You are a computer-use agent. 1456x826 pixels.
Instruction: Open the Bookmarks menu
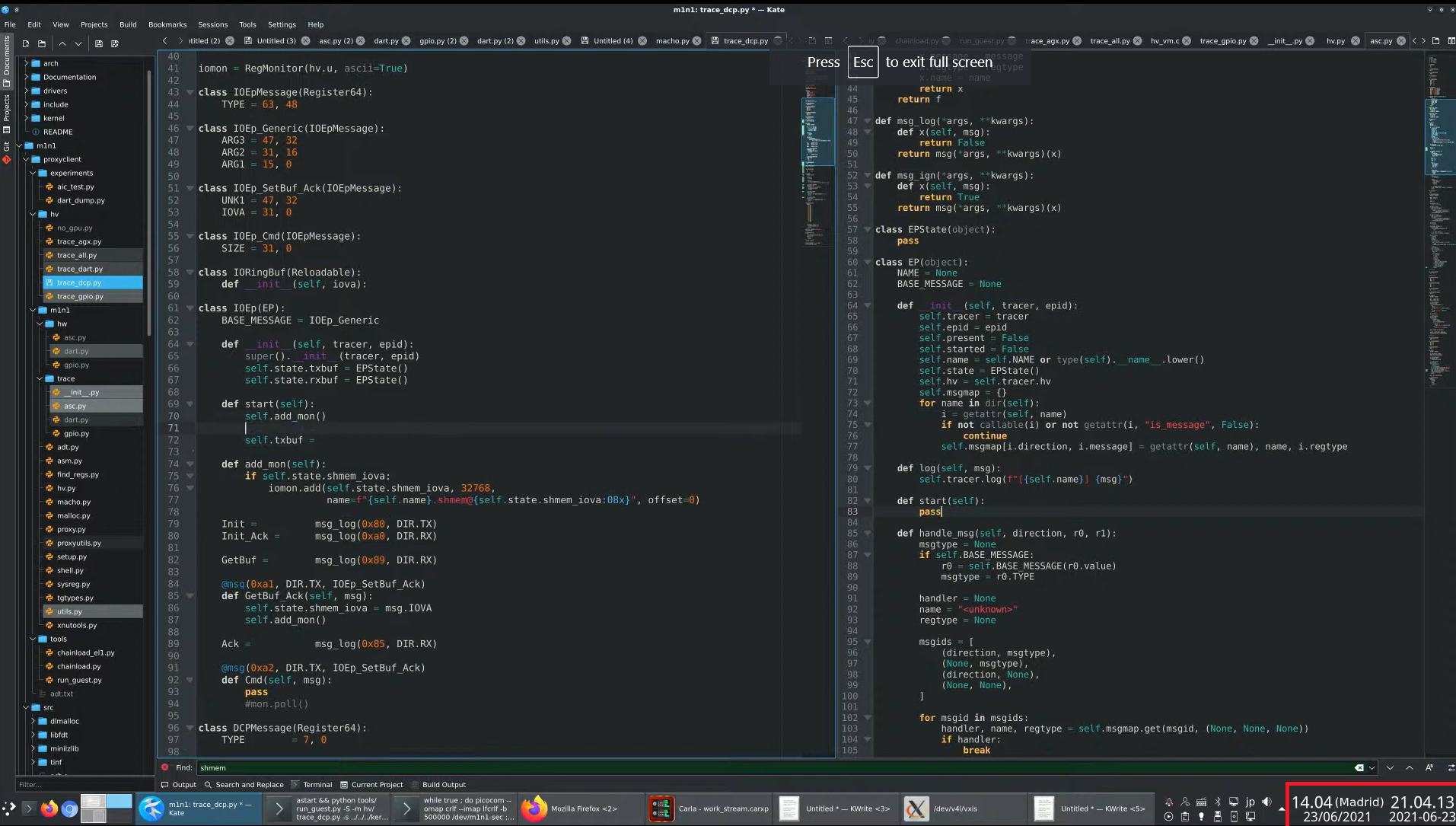click(167, 24)
